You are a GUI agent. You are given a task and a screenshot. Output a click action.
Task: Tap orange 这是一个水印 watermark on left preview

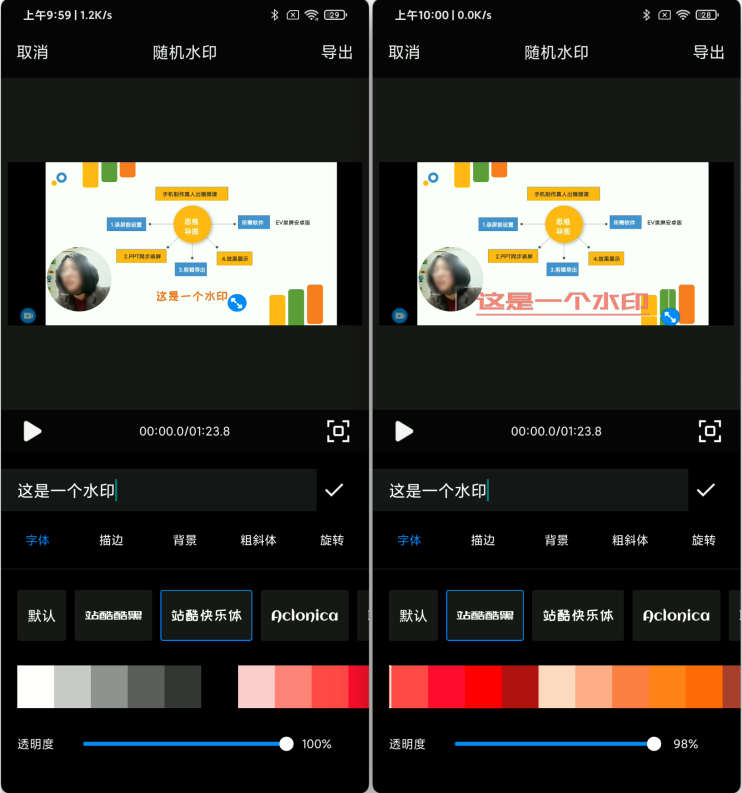pos(192,296)
